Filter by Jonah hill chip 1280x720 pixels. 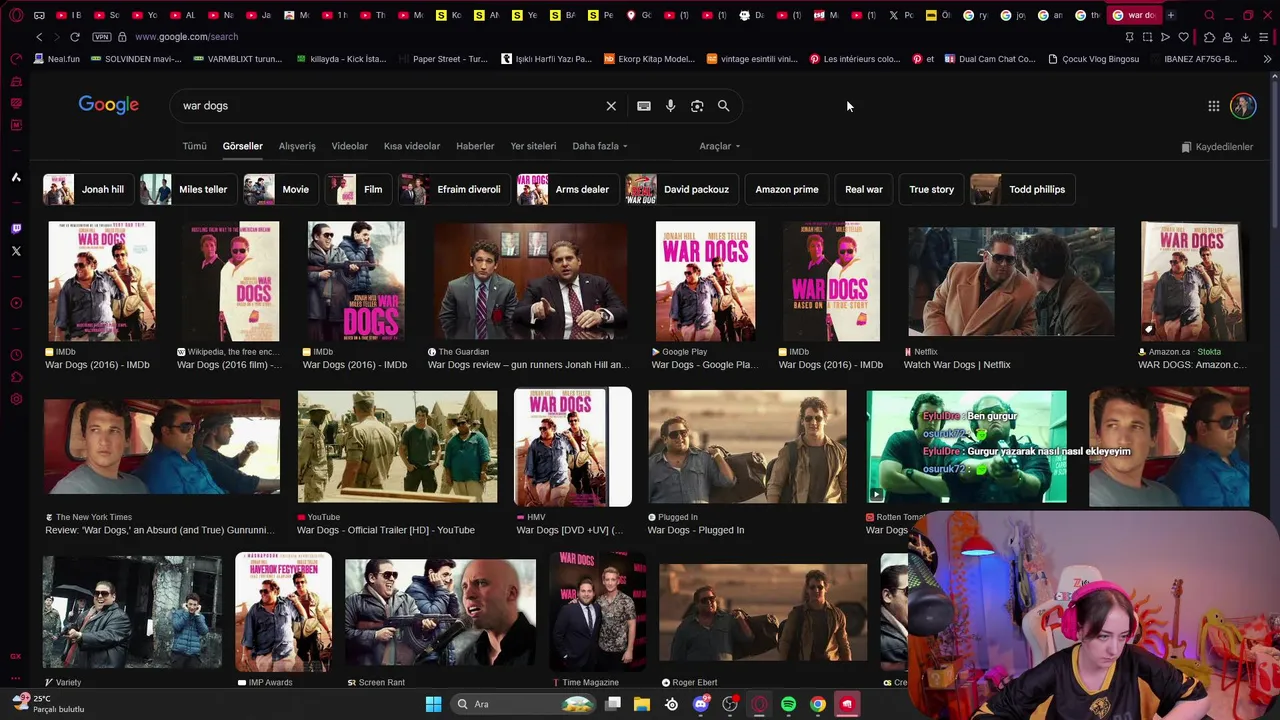click(86, 189)
